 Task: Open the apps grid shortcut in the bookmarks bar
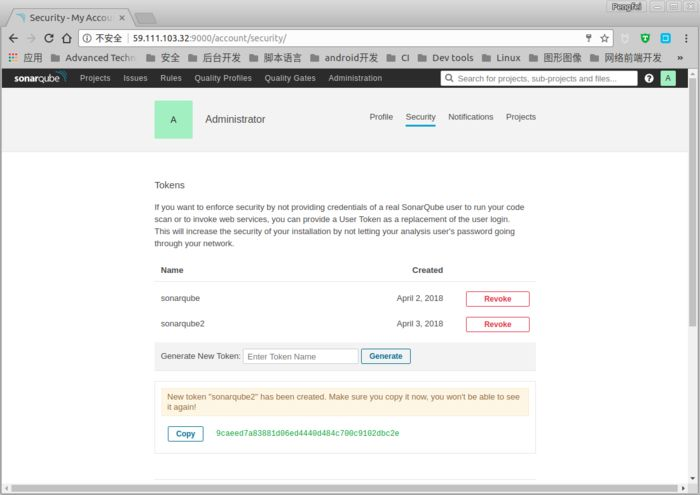[13, 58]
